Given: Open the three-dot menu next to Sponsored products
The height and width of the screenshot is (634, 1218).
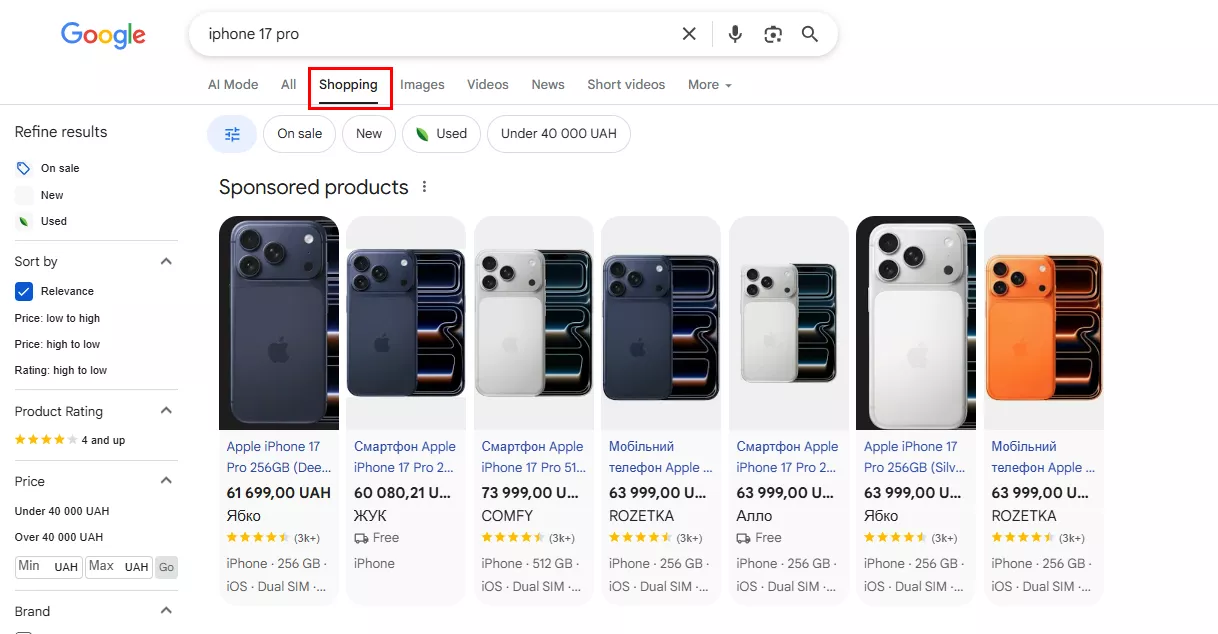Looking at the screenshot, I should (424, 186).
